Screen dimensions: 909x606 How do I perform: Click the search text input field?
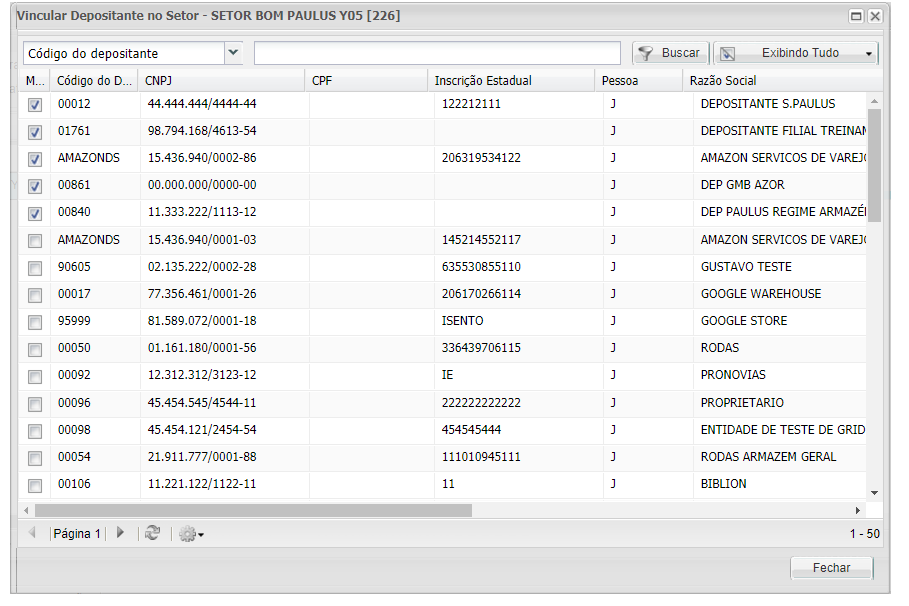coord(437,53)
